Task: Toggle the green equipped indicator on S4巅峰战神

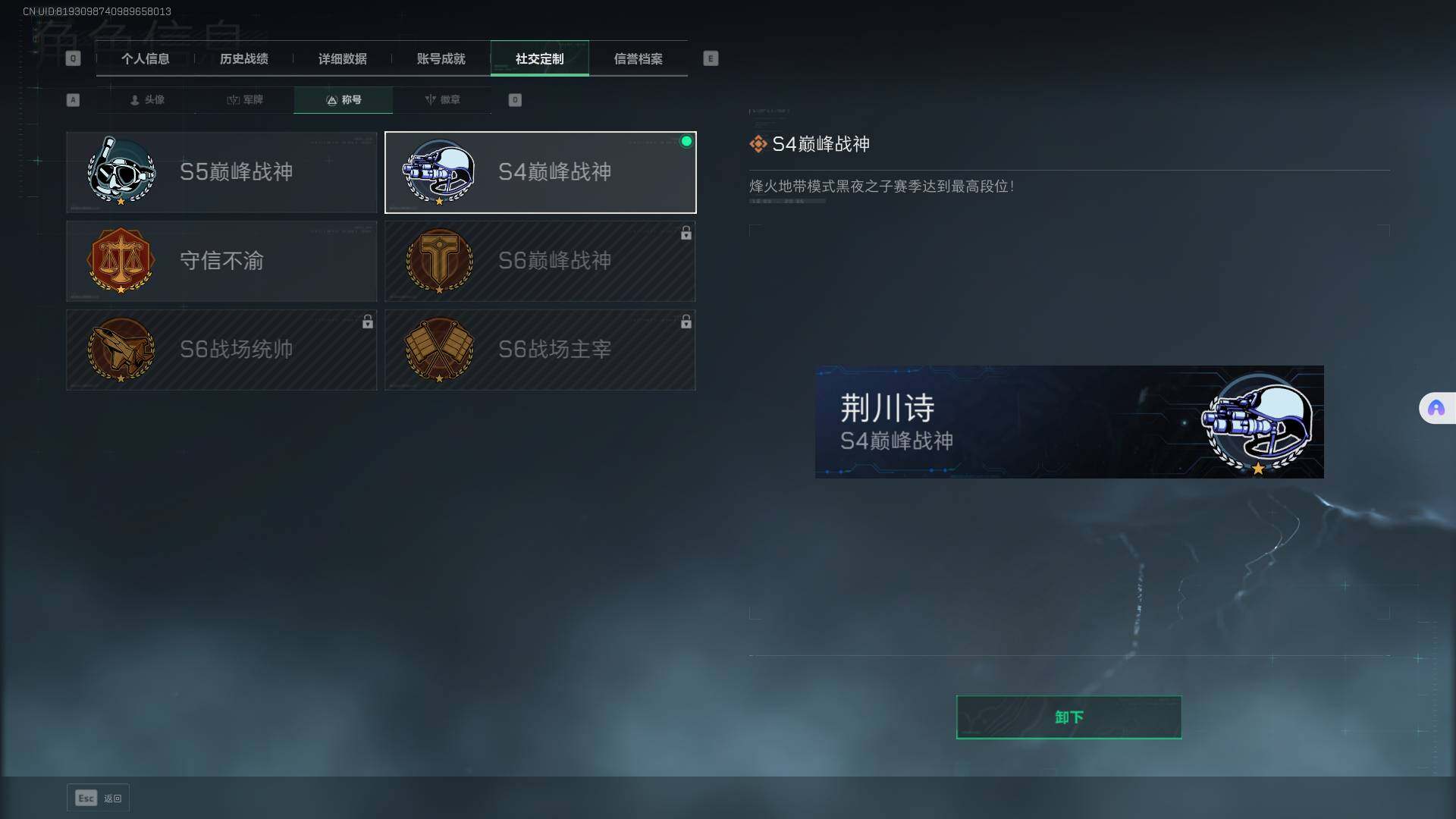Action: 686,141
